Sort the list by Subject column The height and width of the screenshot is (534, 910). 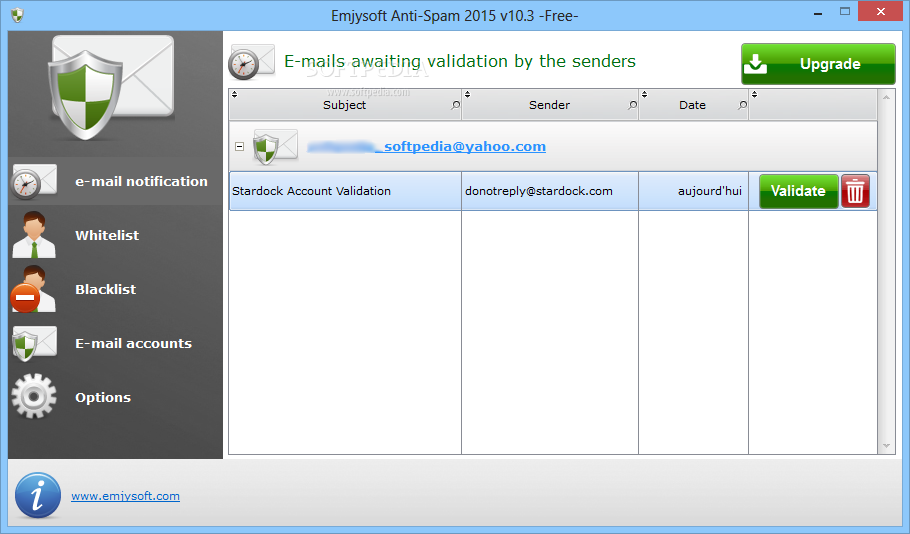pos(344,105)
